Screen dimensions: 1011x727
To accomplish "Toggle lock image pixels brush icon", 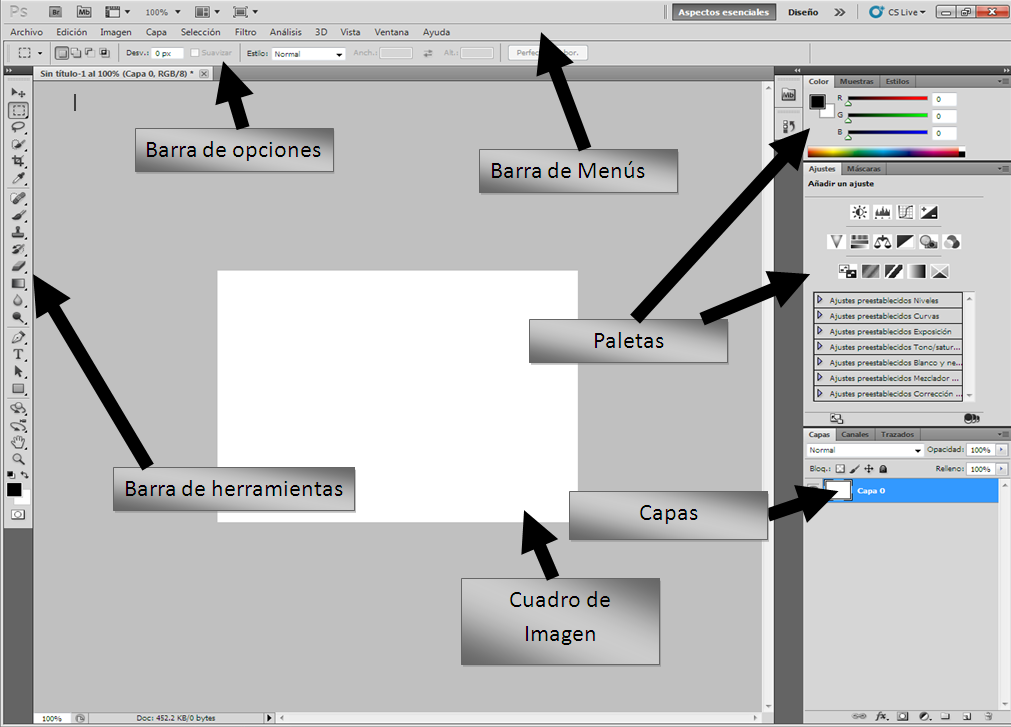I will pyautogui.click(x=854, y=469).
